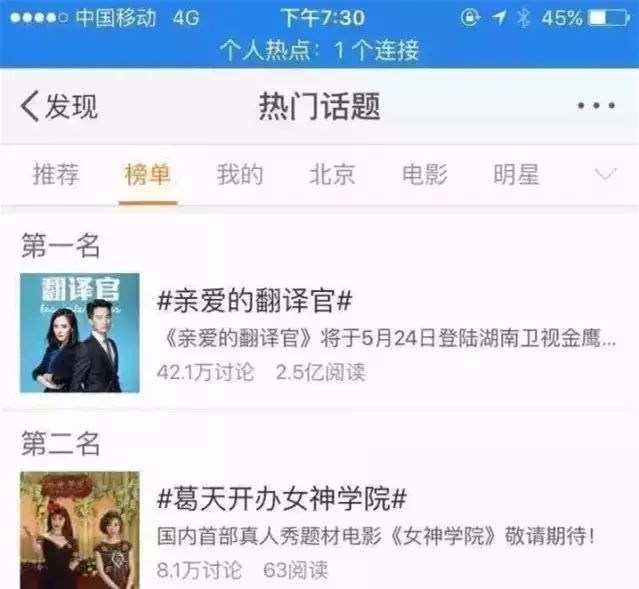Select the 榜单 tab

tap(148, 174)
